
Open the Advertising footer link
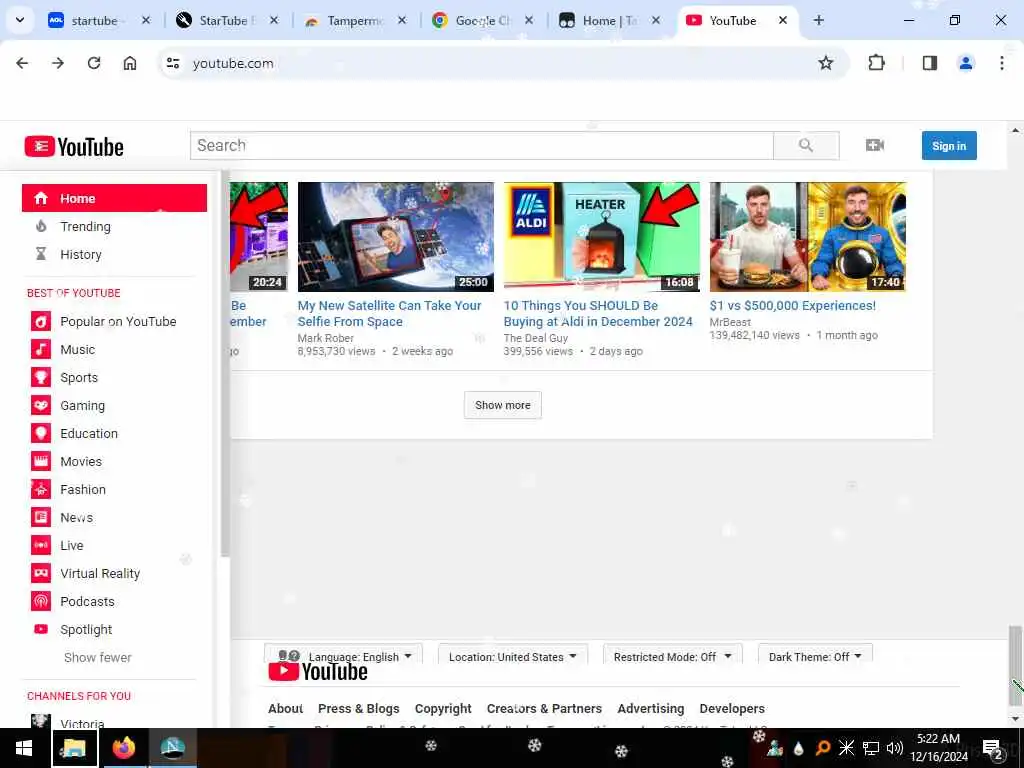point(650,709)
